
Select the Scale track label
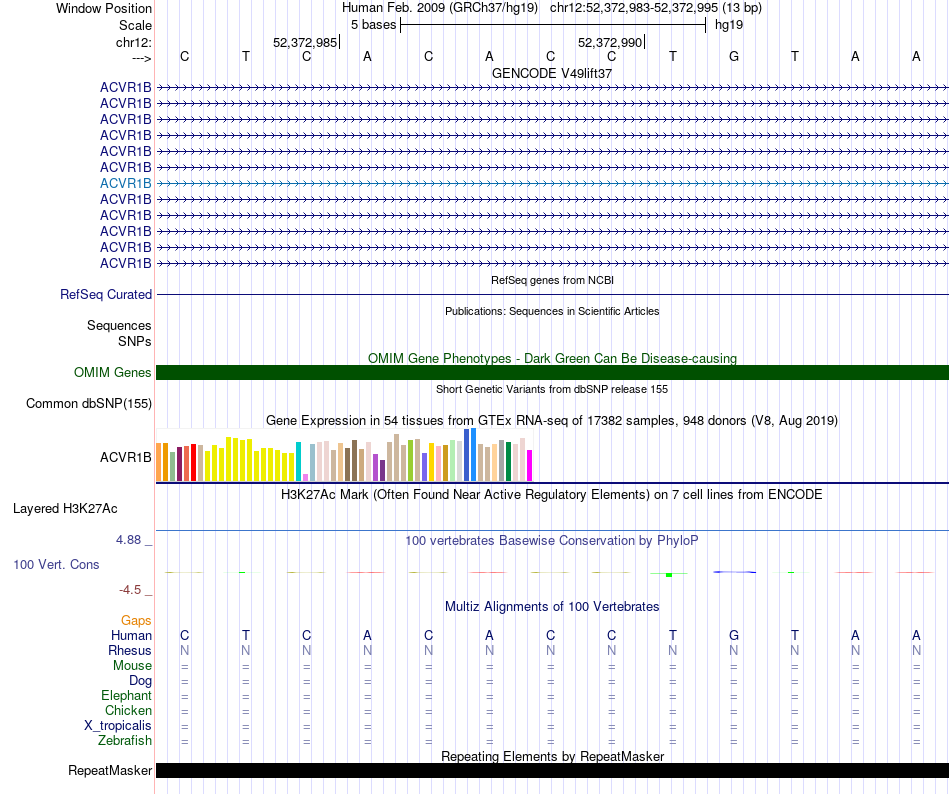(135, 25)
